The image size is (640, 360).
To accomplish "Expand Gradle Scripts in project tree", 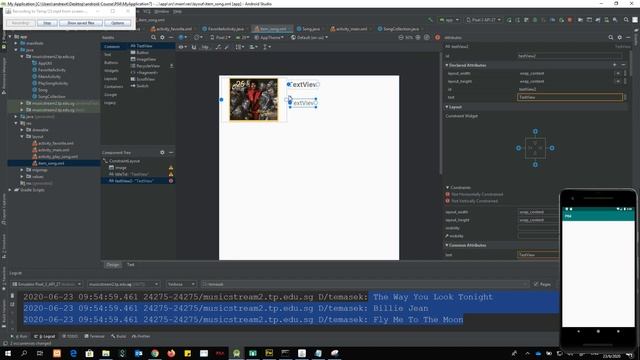I will [10, 190].
